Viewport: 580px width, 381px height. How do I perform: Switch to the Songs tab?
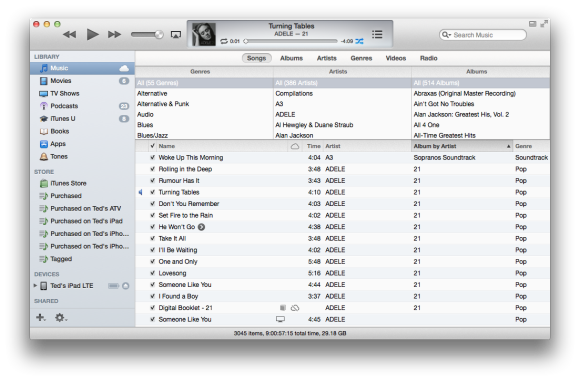256,58
